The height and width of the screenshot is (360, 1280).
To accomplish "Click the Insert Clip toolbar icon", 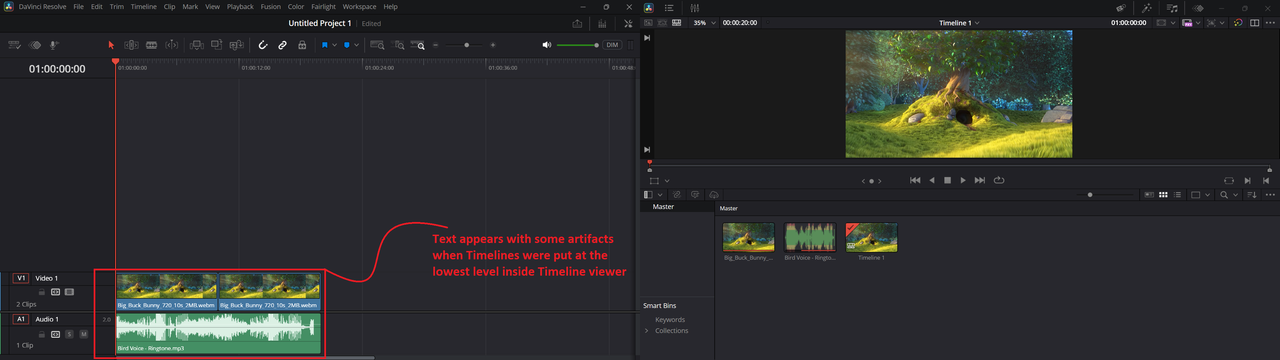I will click(196, 45).
